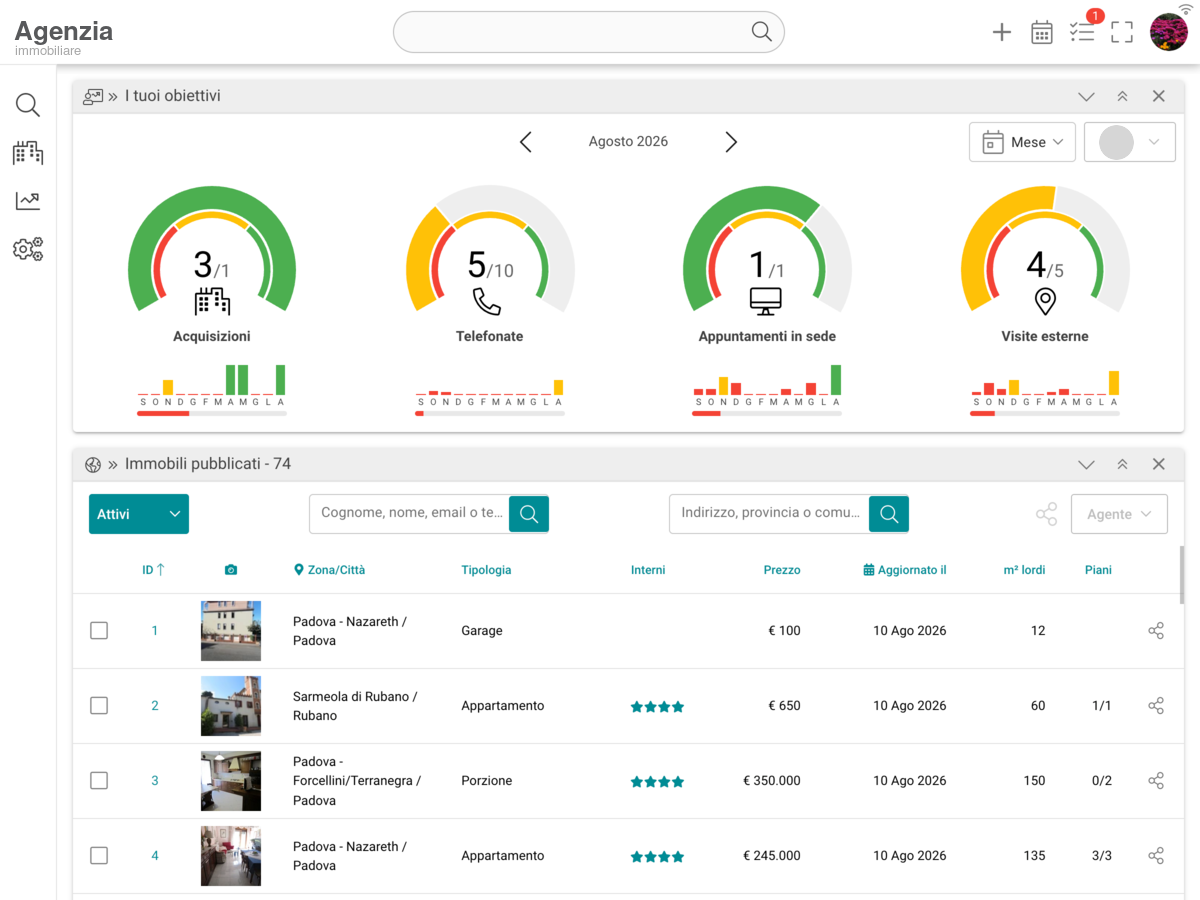Open the calendar icon in the header
1200x900 pixels.
1042,32
